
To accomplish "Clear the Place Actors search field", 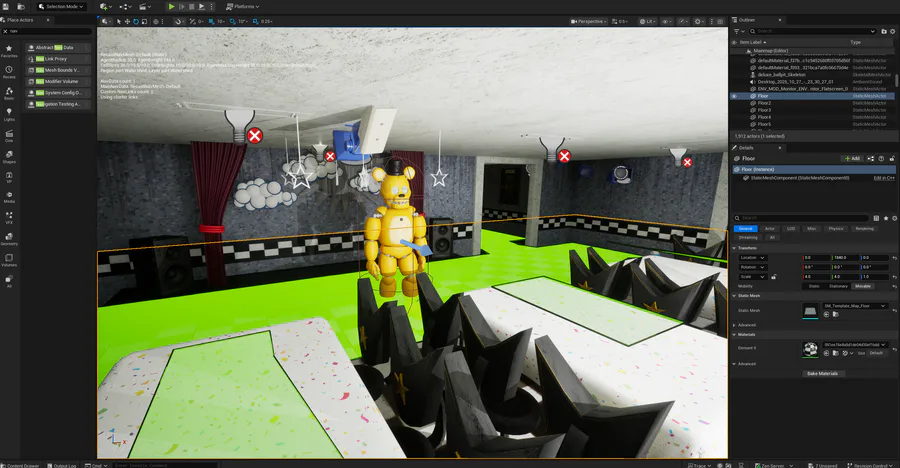I will pyautogui.click(x=5, y=31).
